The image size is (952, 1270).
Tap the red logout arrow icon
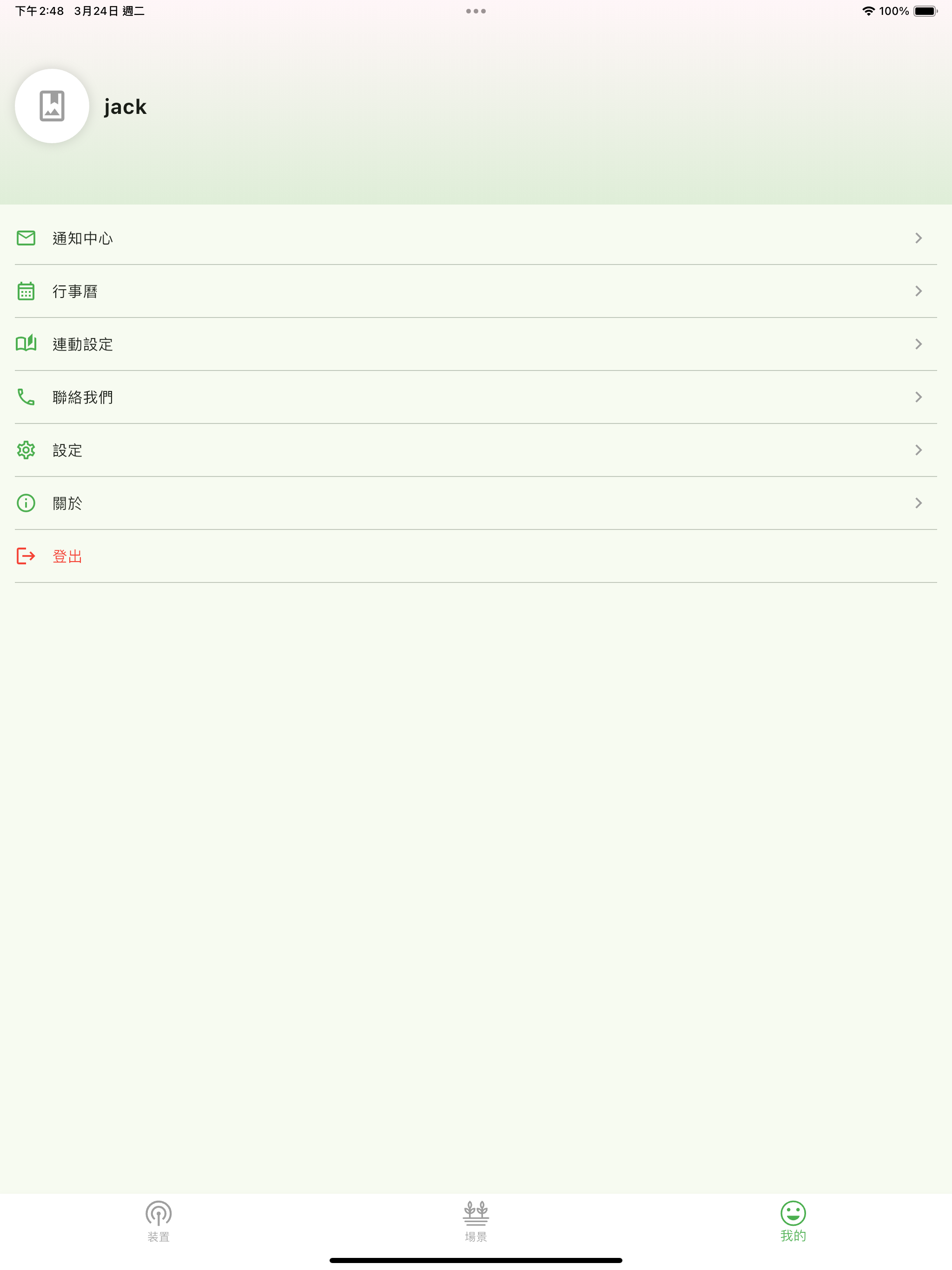26,556
